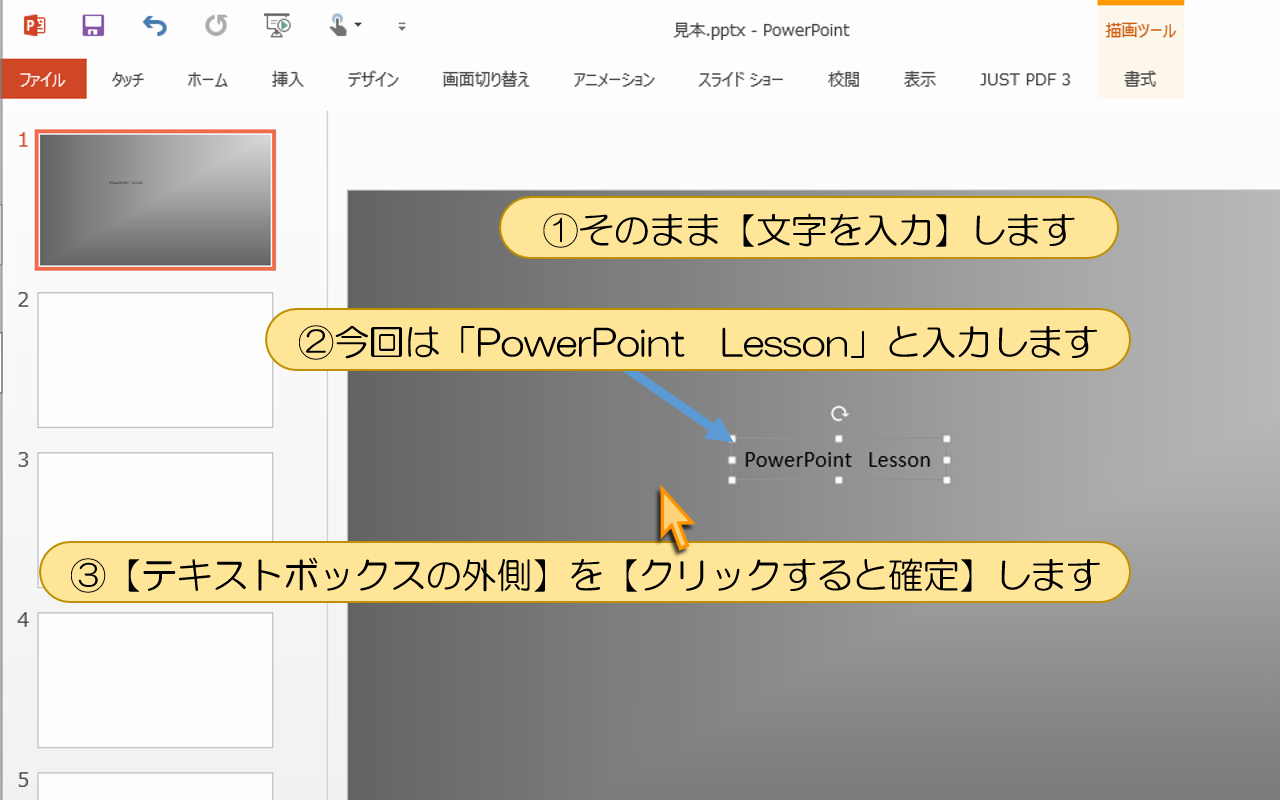The width and height of the screenshot is (1280, 800).
Task: Open the 表示 ribbon tab
Action: coord(920,80)
